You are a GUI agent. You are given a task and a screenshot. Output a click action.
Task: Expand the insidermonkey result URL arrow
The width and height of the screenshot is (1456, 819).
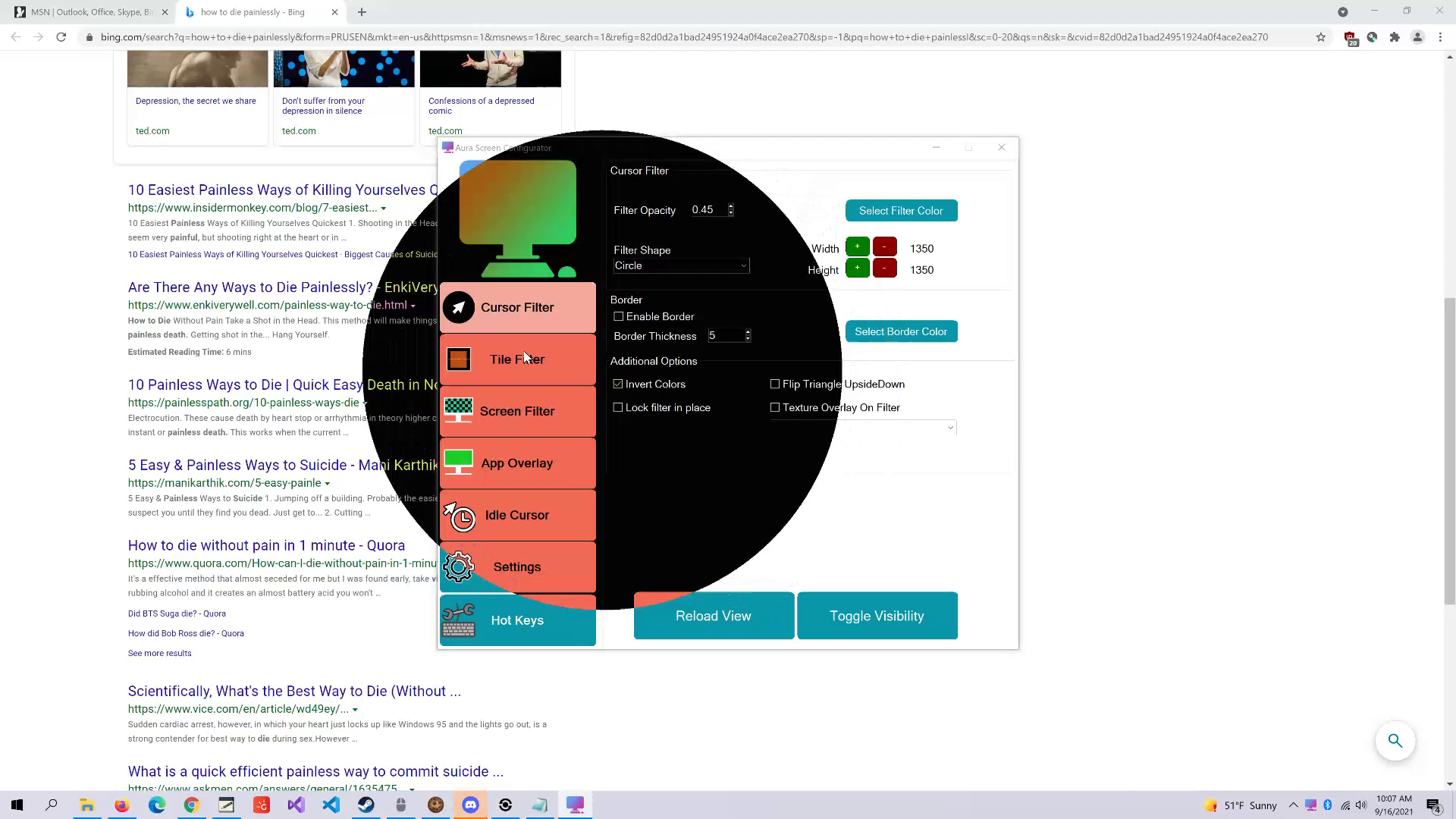[x=384, y=209]
